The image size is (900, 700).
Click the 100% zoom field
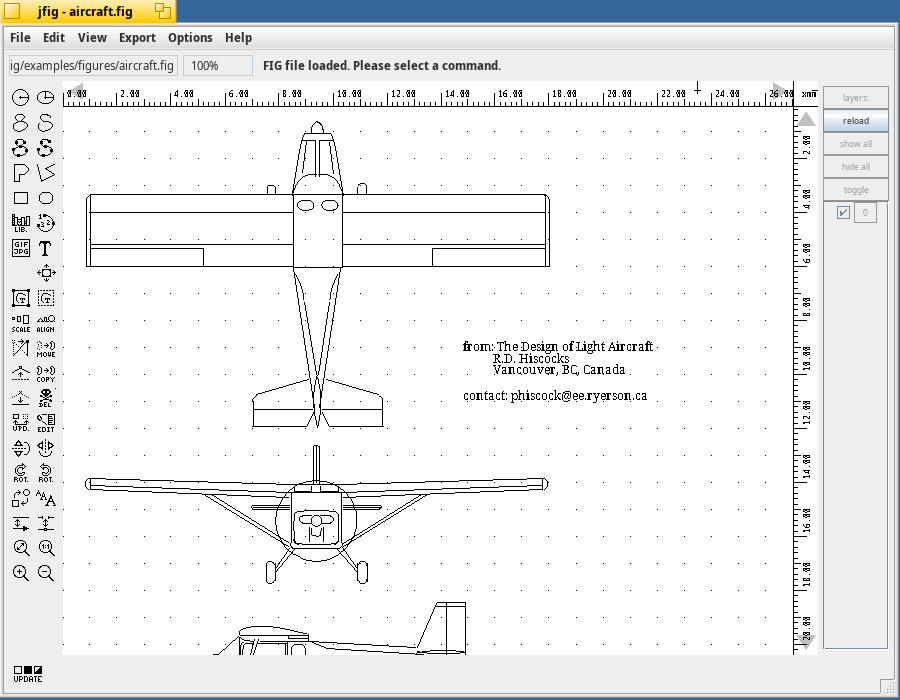pos(218,65)
